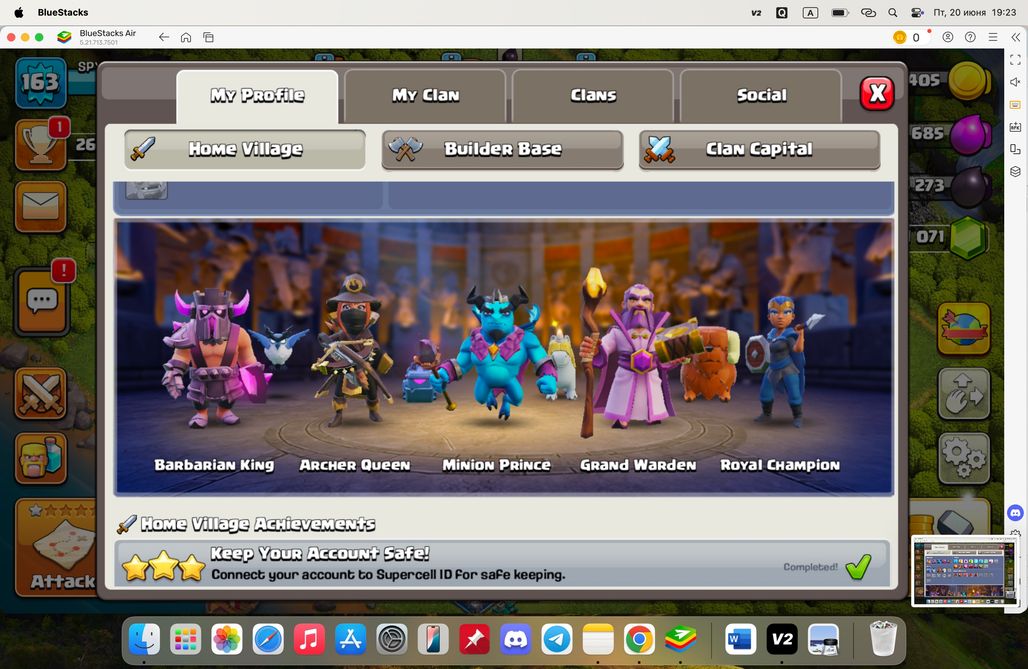Show Builder Base profile
The width and height of the screenshot is (1028, 669).
(502, 150)
